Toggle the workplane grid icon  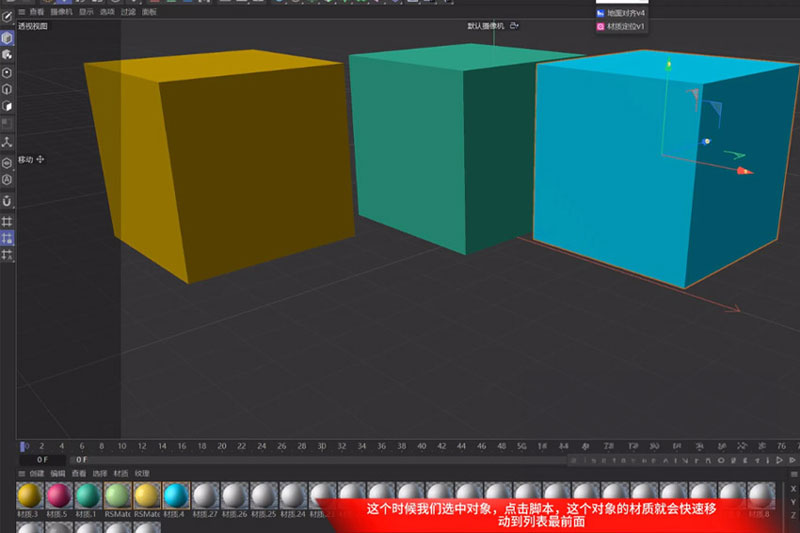click(7, 221)
